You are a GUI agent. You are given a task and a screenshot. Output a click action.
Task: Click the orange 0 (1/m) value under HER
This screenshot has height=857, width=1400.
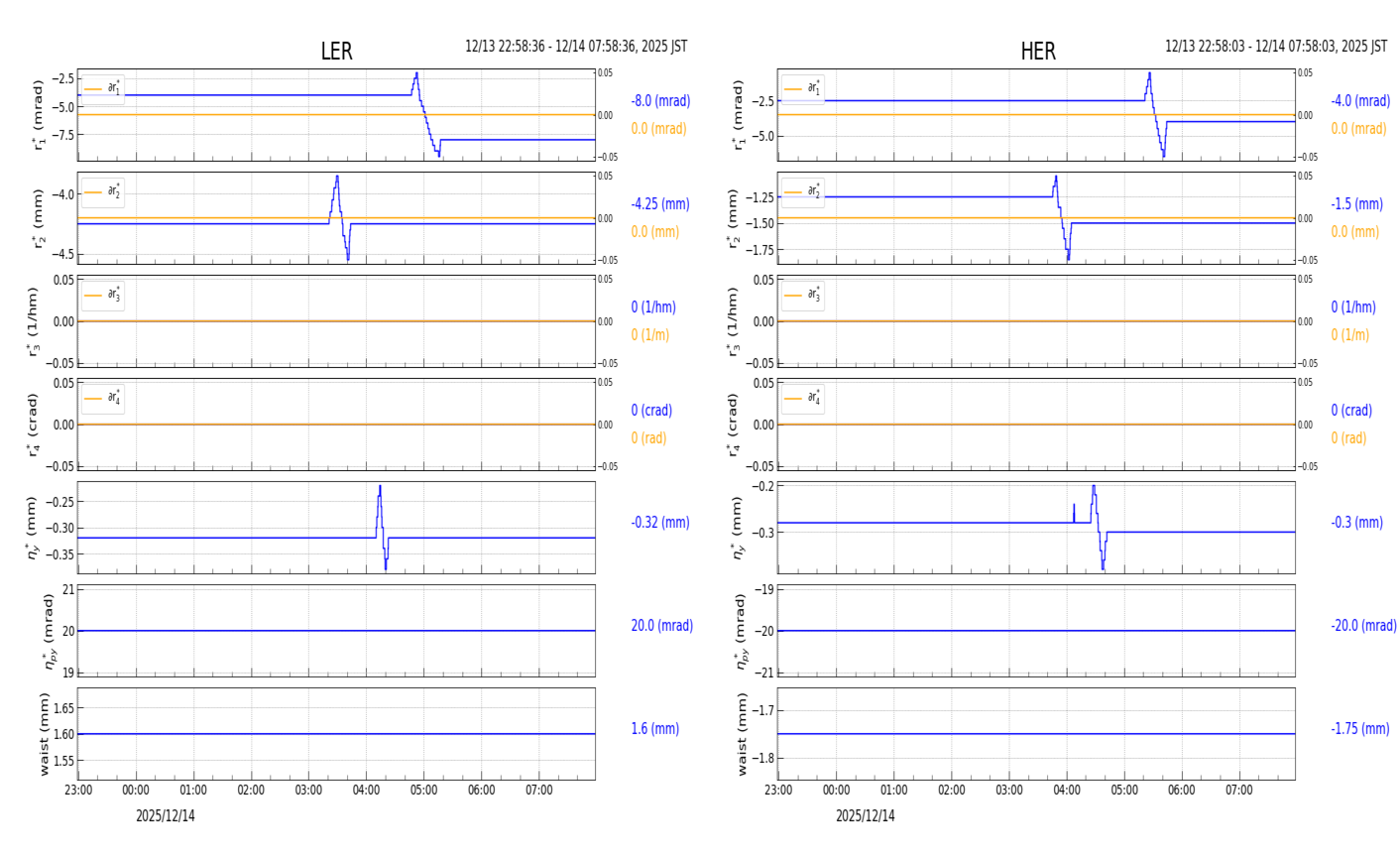(x=1350, y=335)
